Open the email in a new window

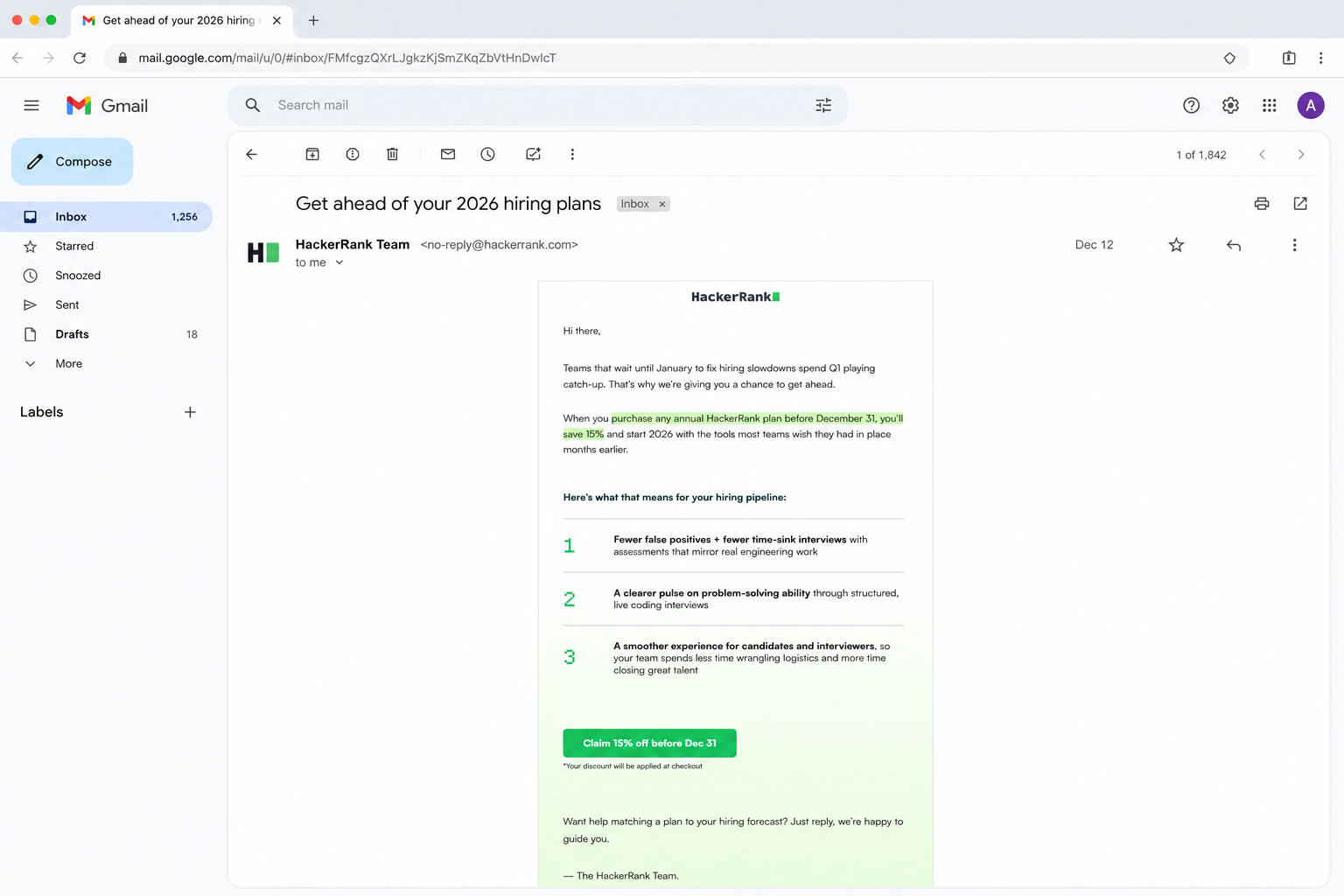(1300, 203)
